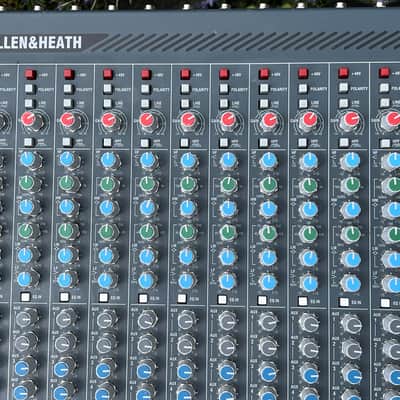Select topmost blue EQ knob on leftmost full strip
Image resolution: width=400 pixels, height=400 pixels.
[x=27, y=159]
